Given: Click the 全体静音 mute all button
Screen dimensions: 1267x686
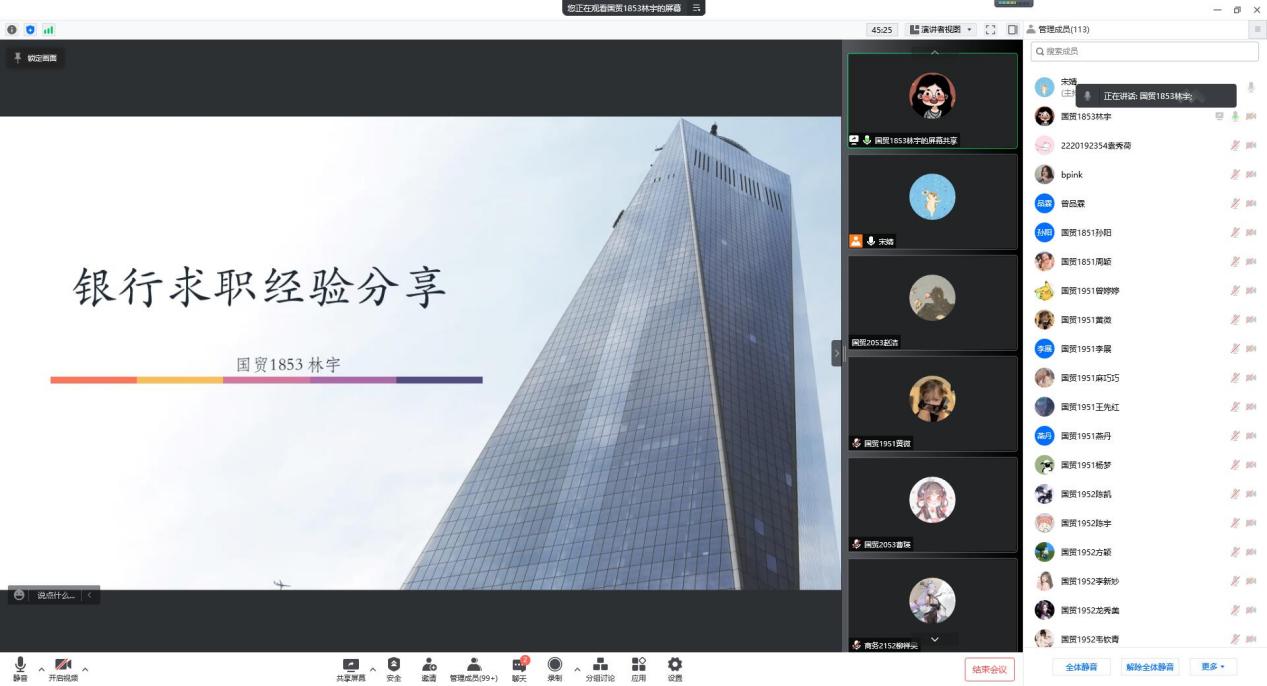Looking at the screenshot, I should [x=1080, y=667].
